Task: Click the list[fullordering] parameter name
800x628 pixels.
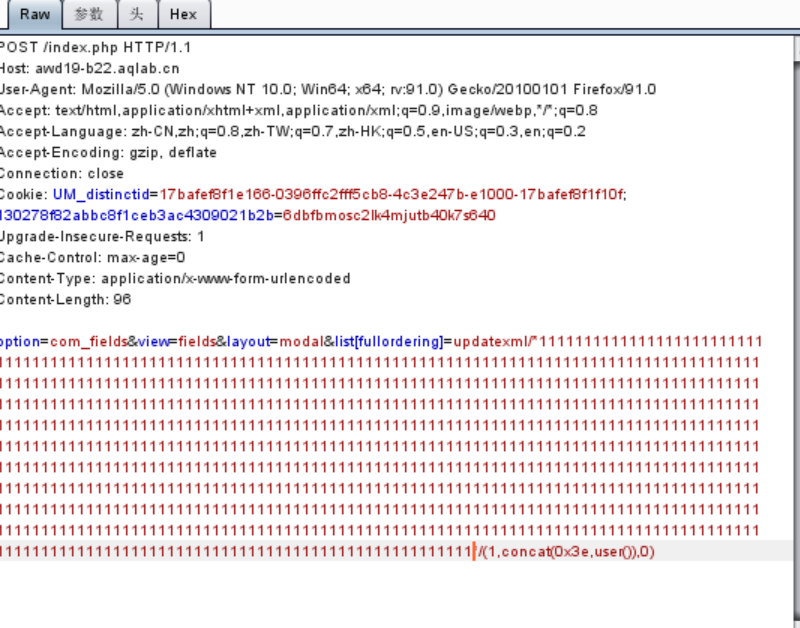Action: point(389,341)
